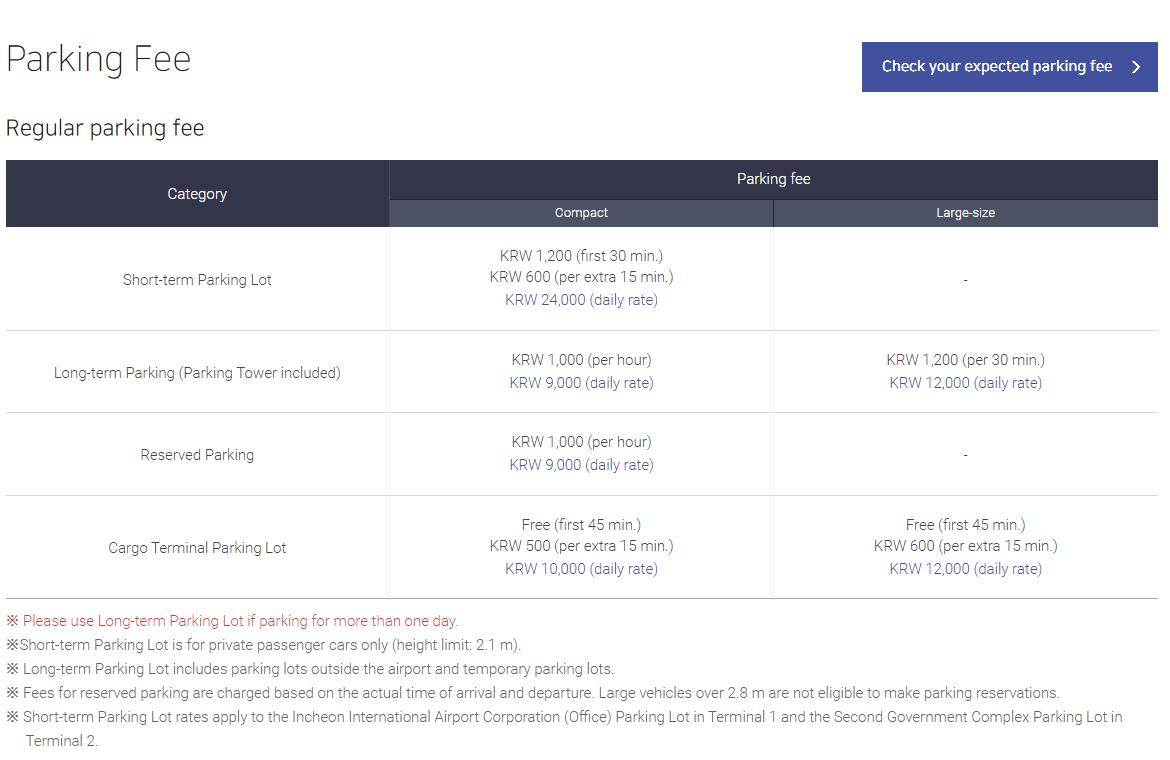
Task: Click the chevron arrow on the parking fee button
Action: pyautogui.click(x=1136, y=67)
